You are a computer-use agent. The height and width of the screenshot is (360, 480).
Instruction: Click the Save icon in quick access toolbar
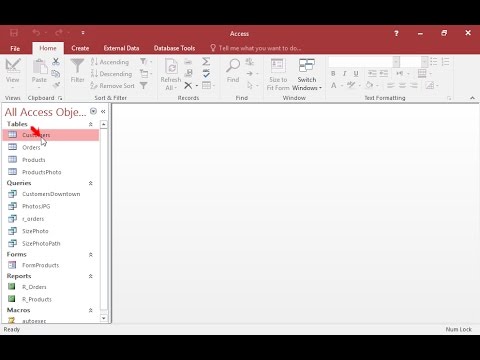pos(14,33)
